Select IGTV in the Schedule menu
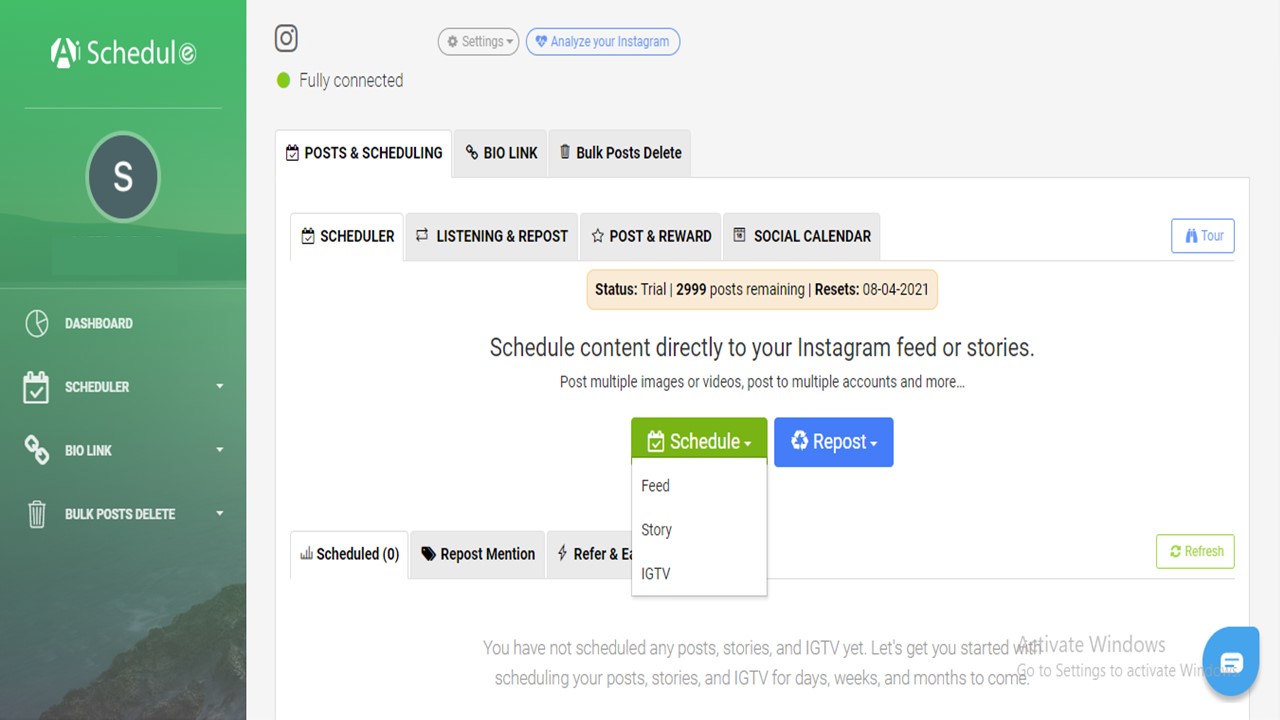This screenshot has width=1280, height=720. tap(656, 574)
